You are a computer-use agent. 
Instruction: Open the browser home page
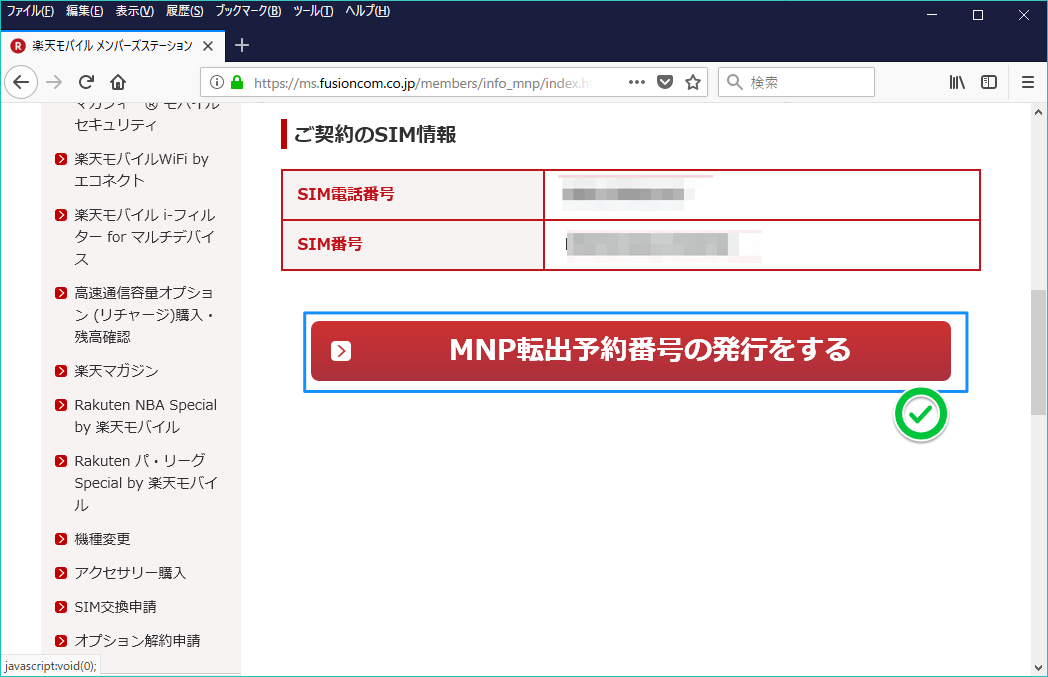[118, 82]
